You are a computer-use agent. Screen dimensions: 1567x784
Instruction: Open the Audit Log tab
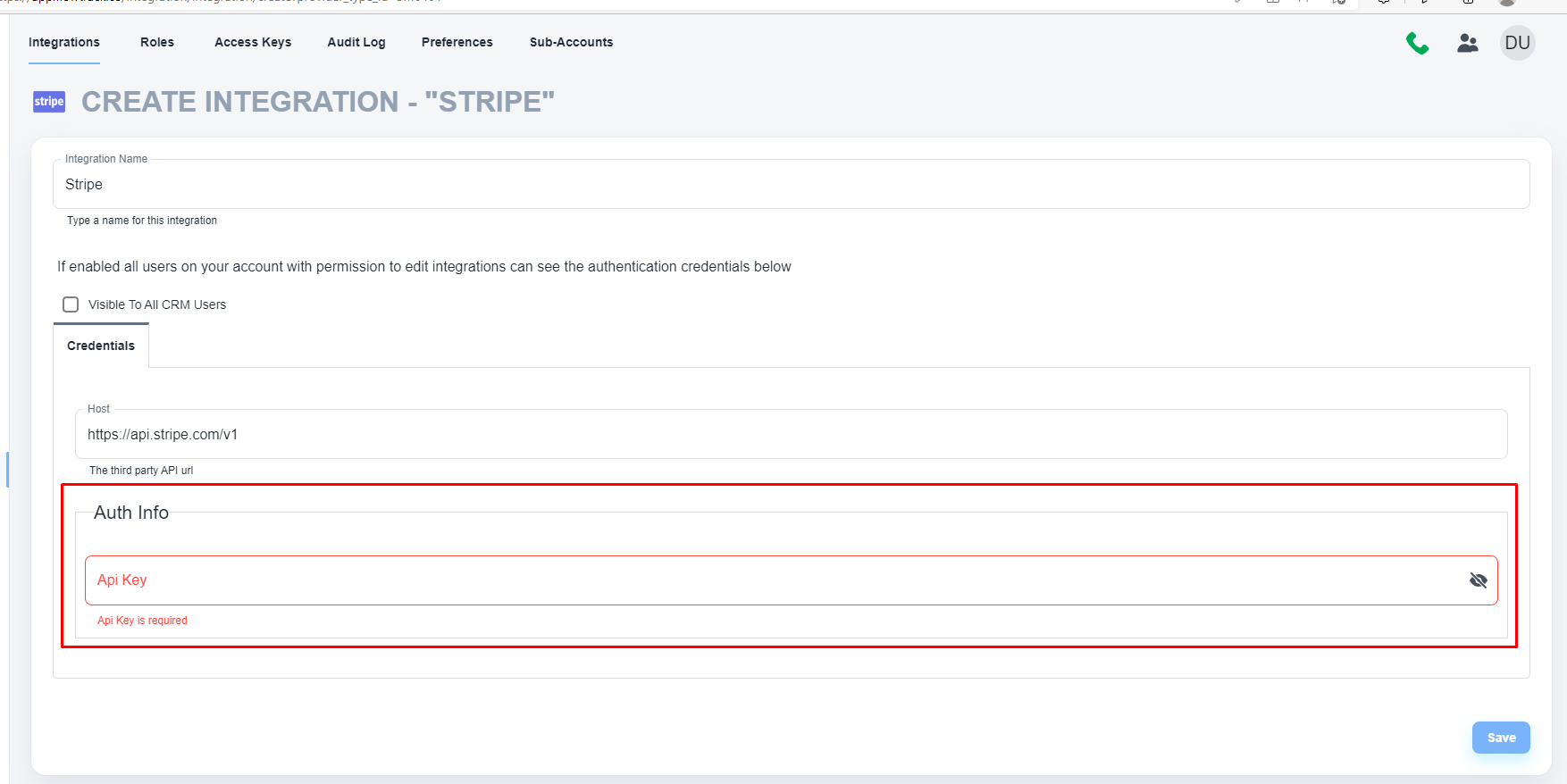click(356, 42)
